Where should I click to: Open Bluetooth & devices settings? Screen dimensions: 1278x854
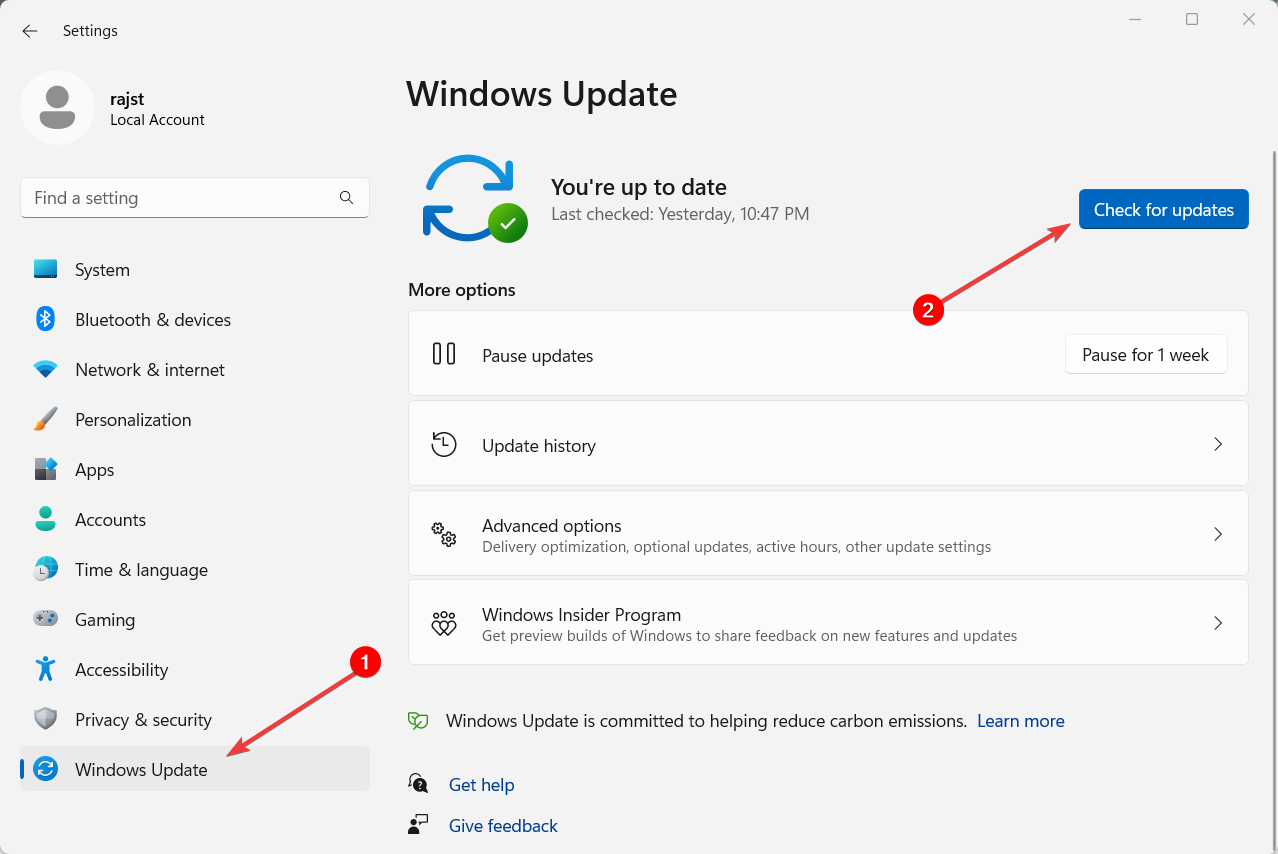coord(195,319)
